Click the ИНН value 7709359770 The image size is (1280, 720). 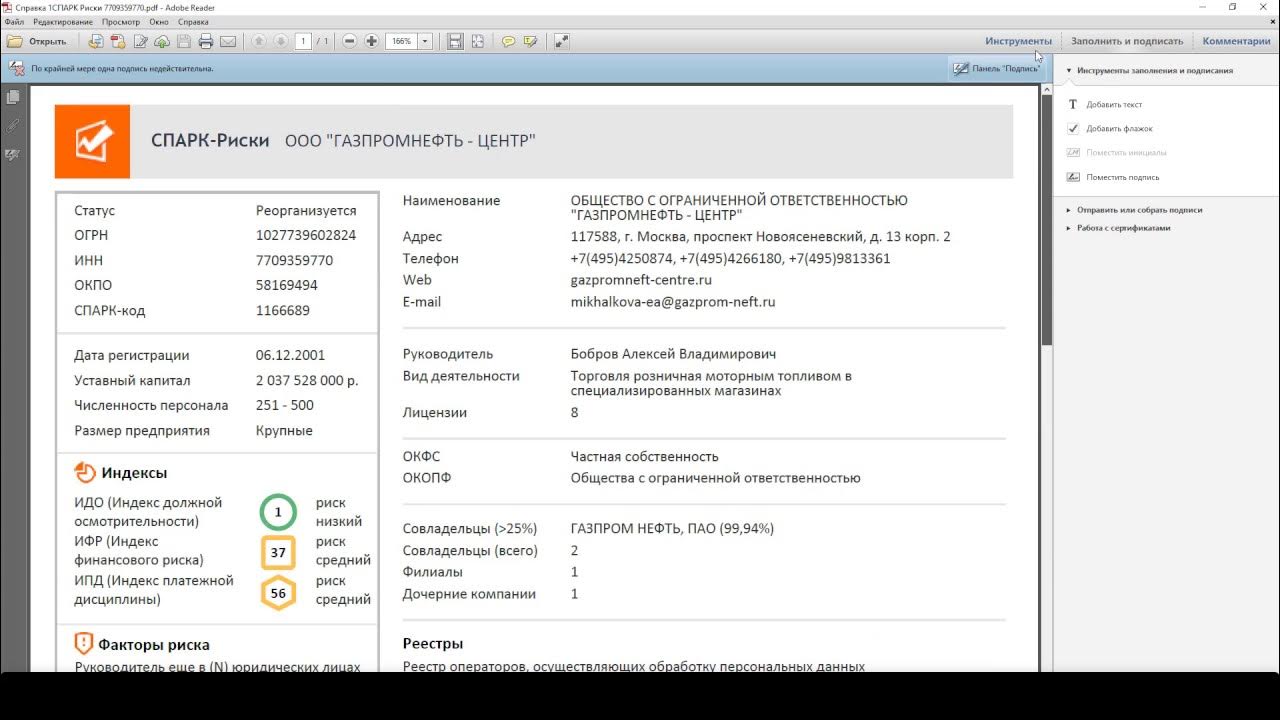click(294, 260)
